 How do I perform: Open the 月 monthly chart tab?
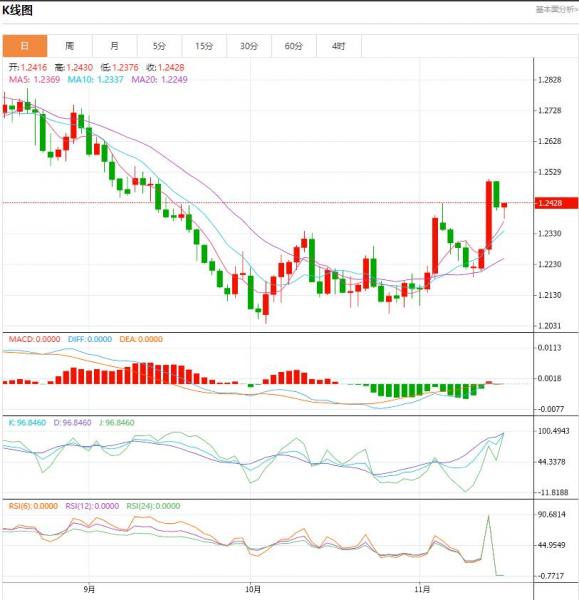114,46
